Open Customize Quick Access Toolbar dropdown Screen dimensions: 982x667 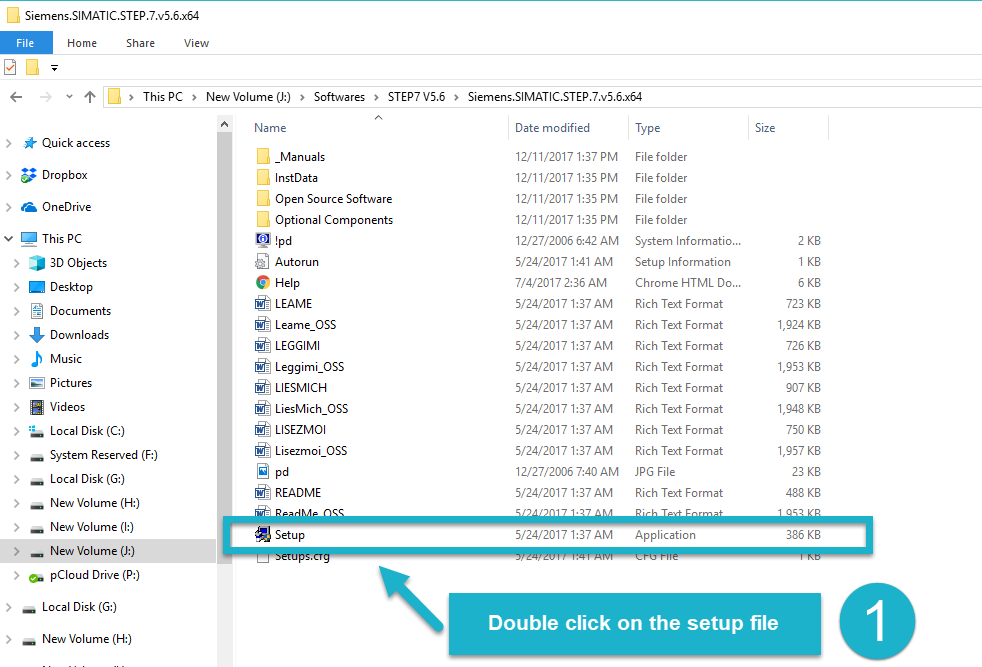click(x=54, y=68)
